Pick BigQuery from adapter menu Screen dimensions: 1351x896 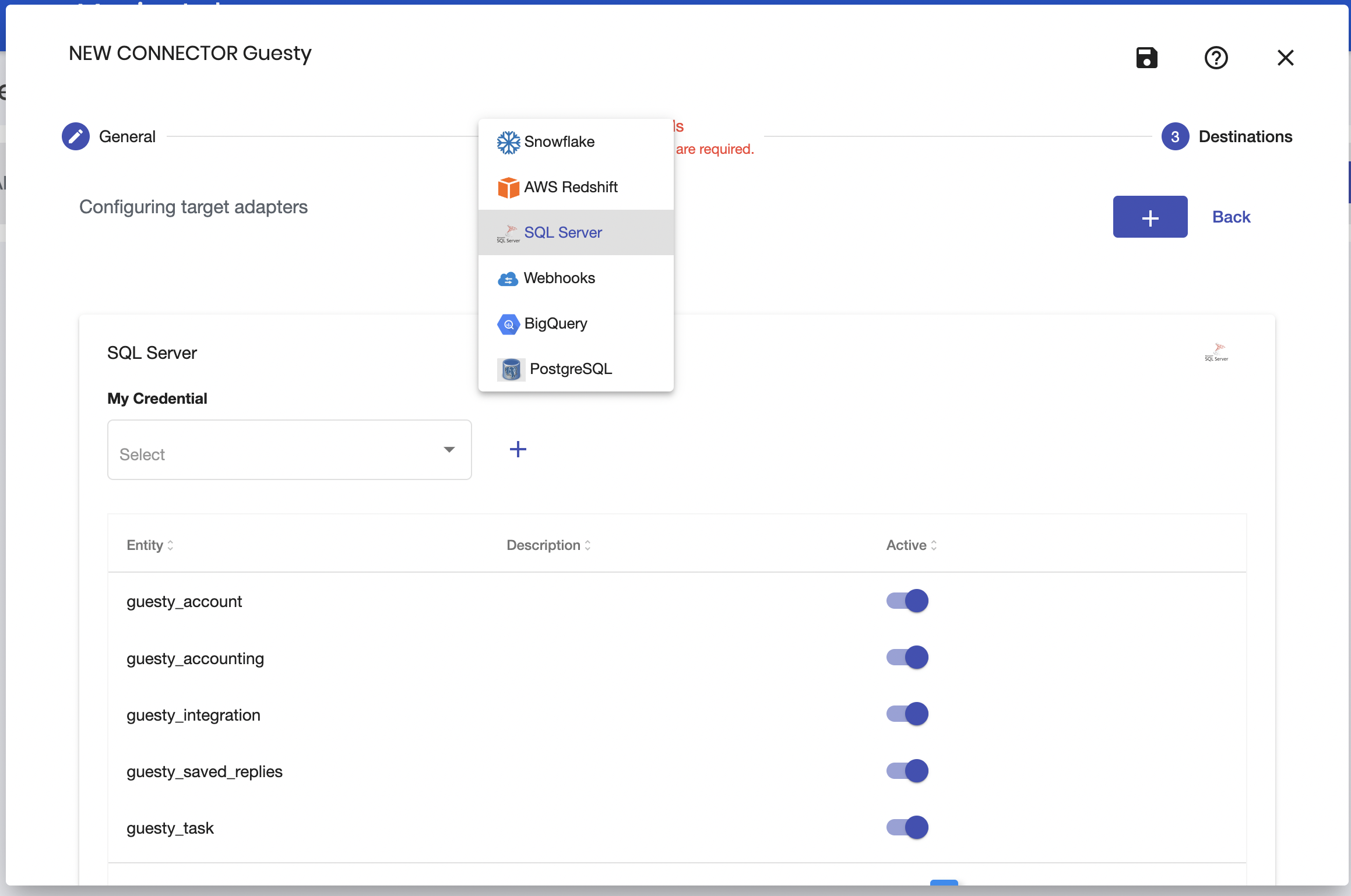576,323
